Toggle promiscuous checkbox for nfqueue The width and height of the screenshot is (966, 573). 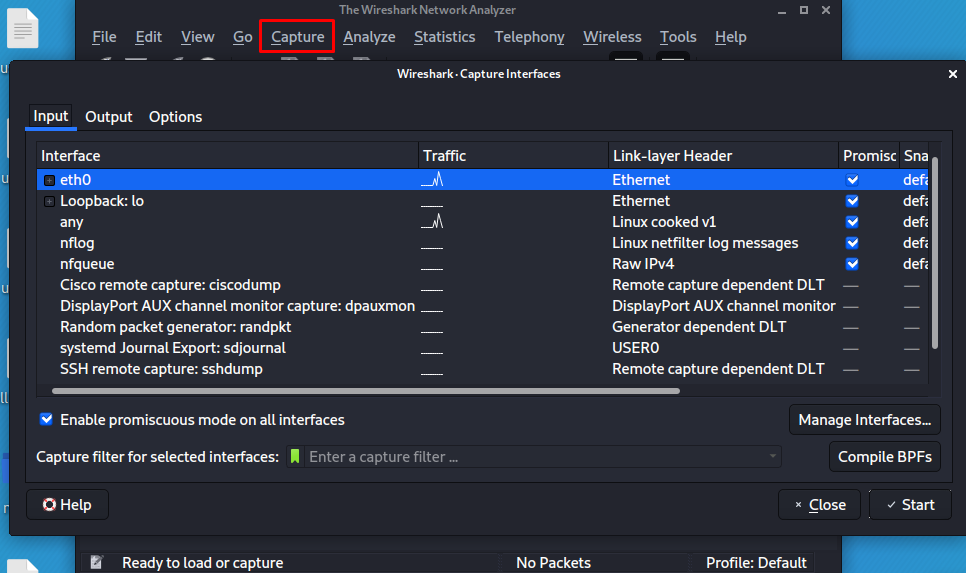852,264
